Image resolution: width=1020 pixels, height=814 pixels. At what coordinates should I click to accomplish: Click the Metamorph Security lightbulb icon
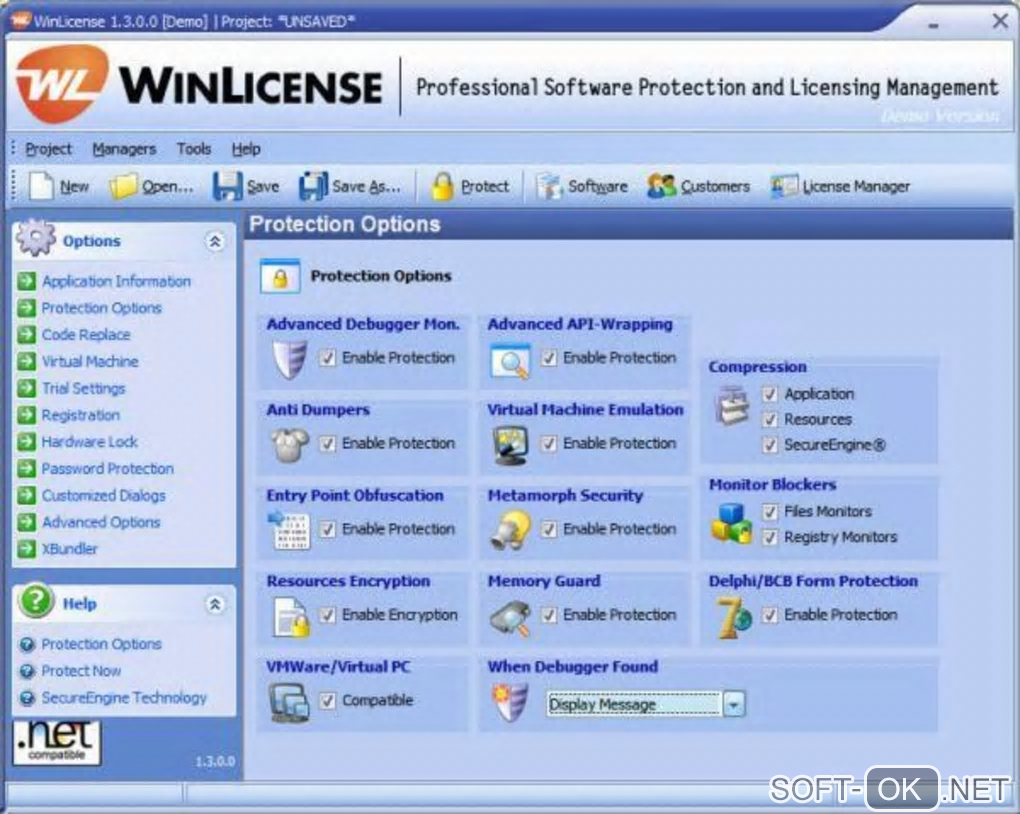[511, 530]
